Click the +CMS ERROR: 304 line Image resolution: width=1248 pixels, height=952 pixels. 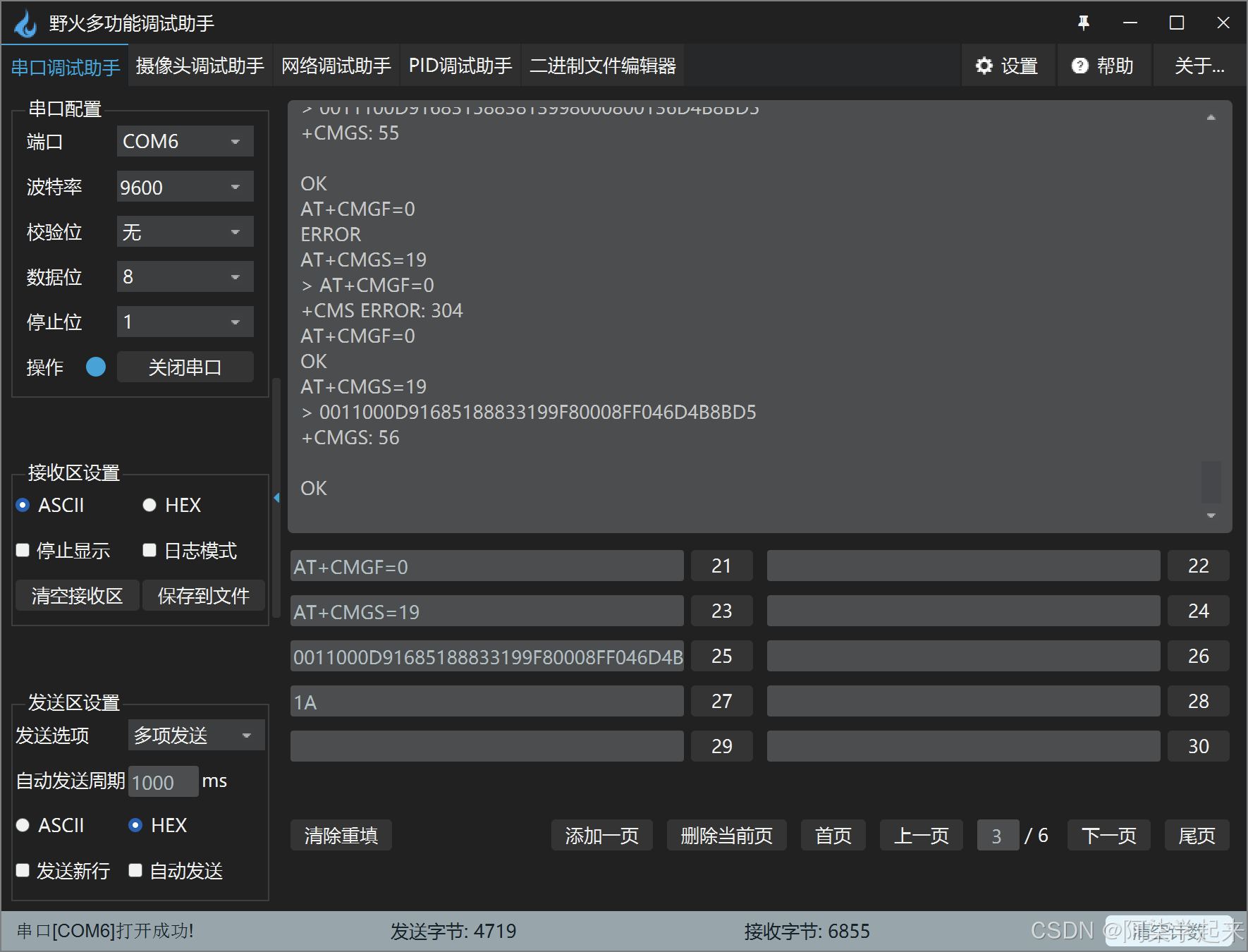coord(382,310)
